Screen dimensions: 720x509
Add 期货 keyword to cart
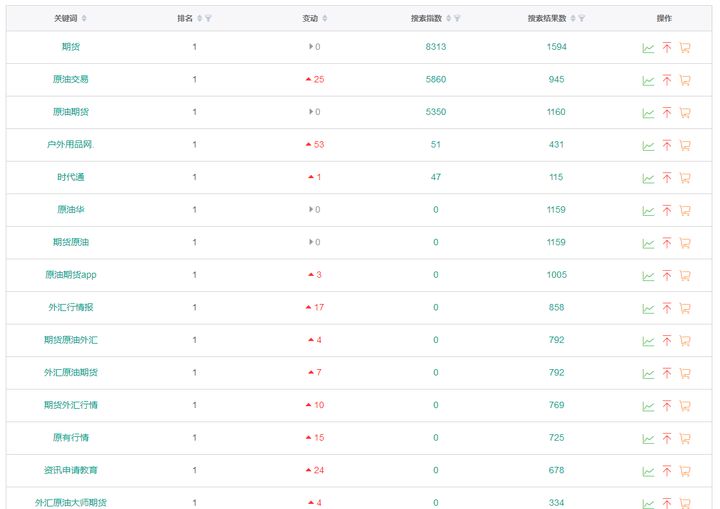(x=685, y=47)
